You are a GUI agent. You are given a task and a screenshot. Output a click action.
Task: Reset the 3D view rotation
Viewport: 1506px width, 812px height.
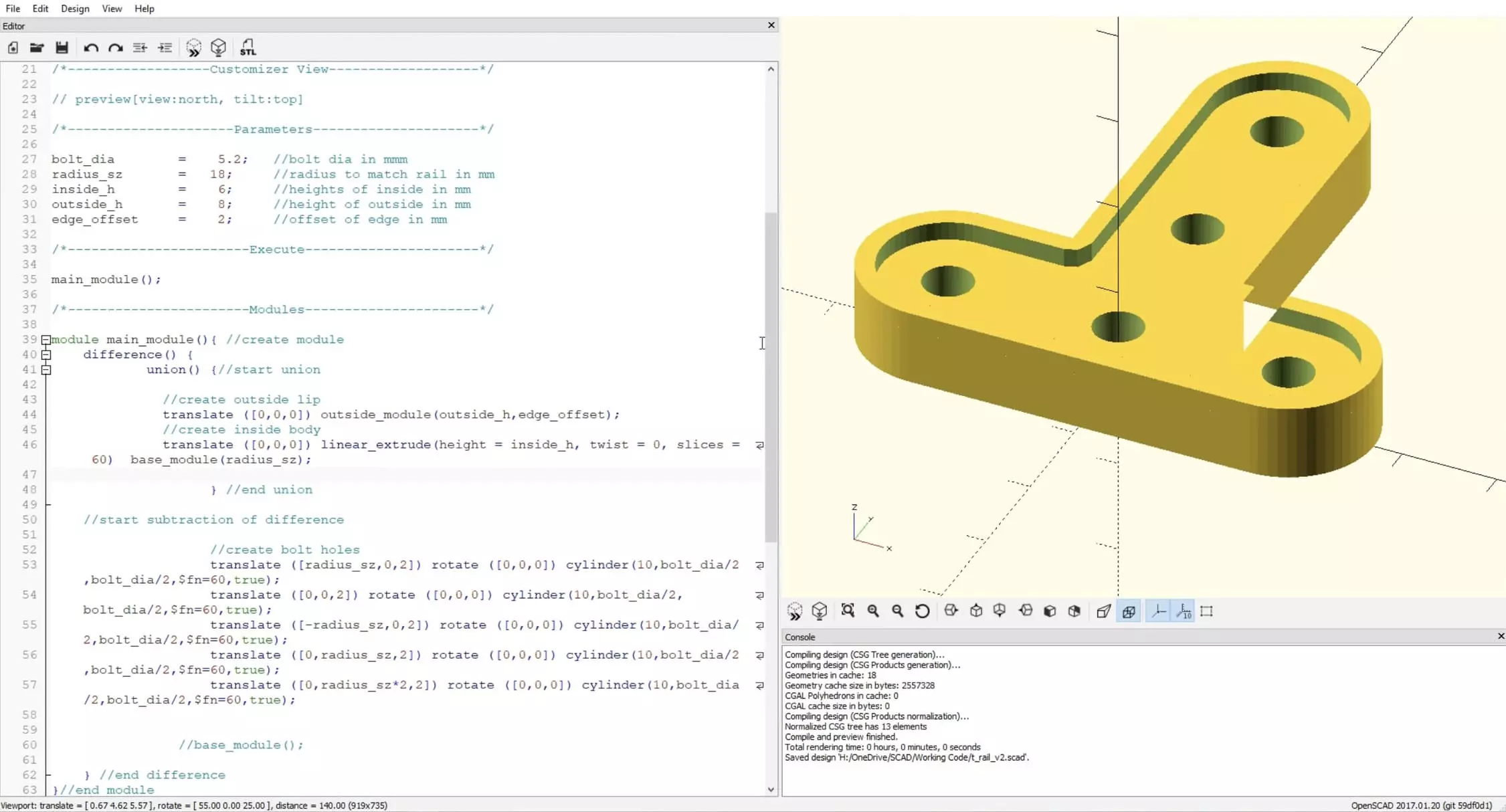click(923, 611)
